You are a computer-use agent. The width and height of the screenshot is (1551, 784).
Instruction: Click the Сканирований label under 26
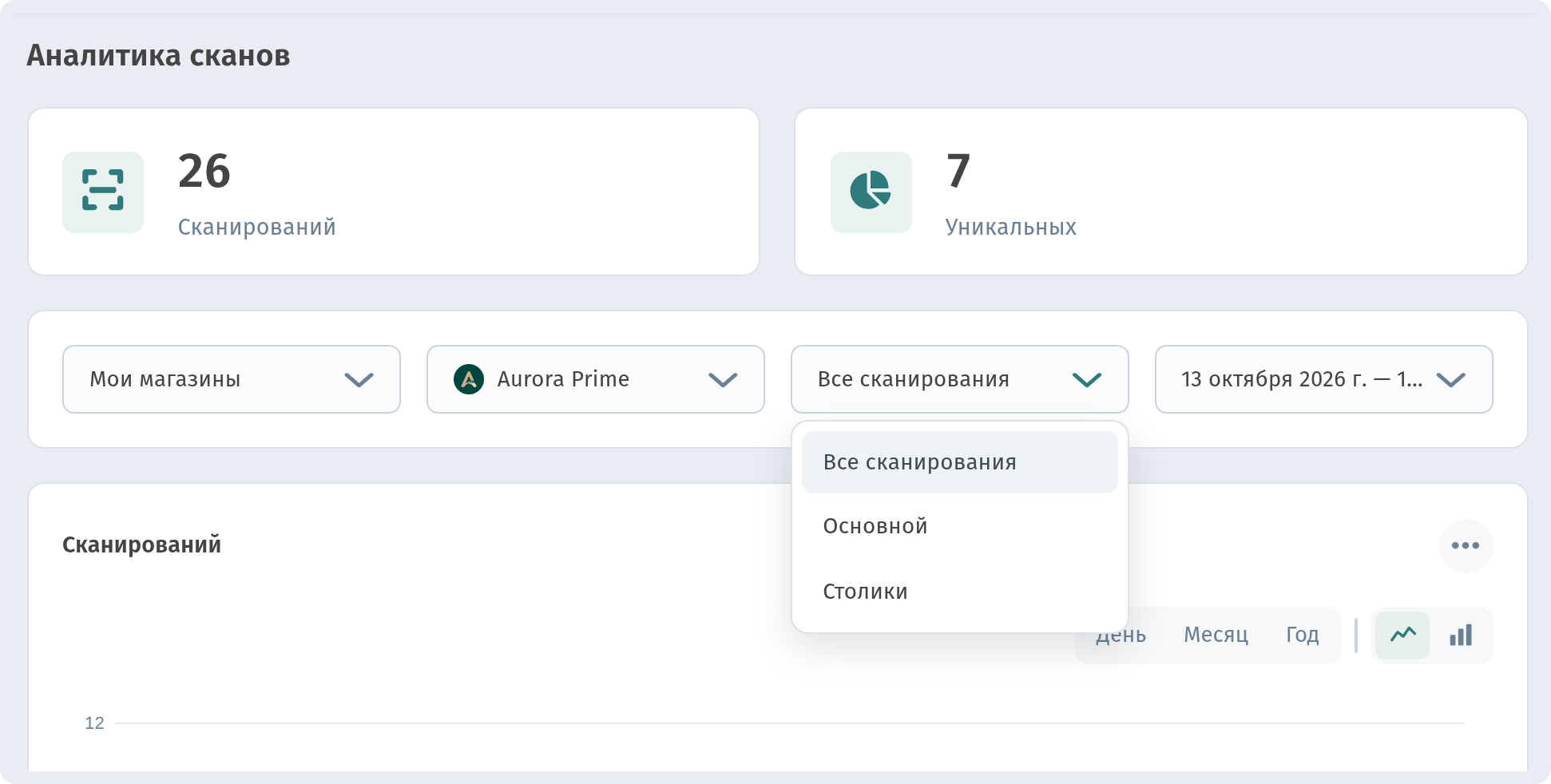tap(256, 228)
